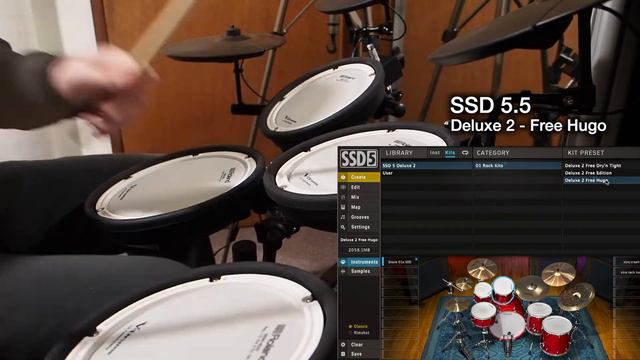Click the link icon beside the Kits tab

465,153
